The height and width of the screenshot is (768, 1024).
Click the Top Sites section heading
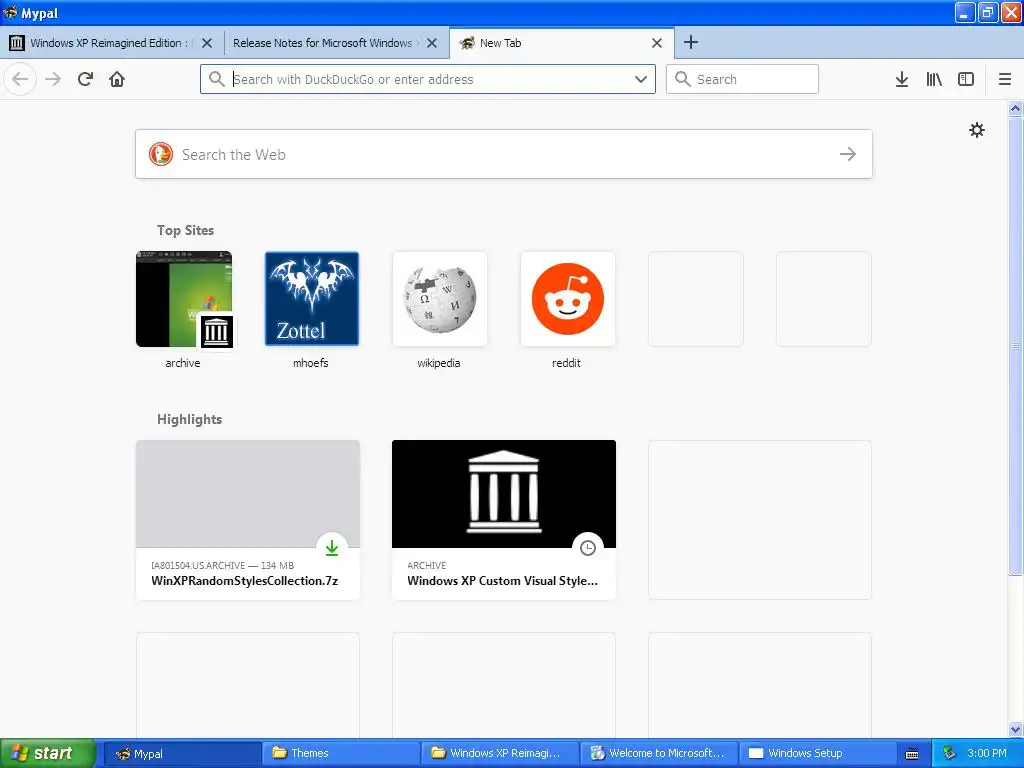185,230
